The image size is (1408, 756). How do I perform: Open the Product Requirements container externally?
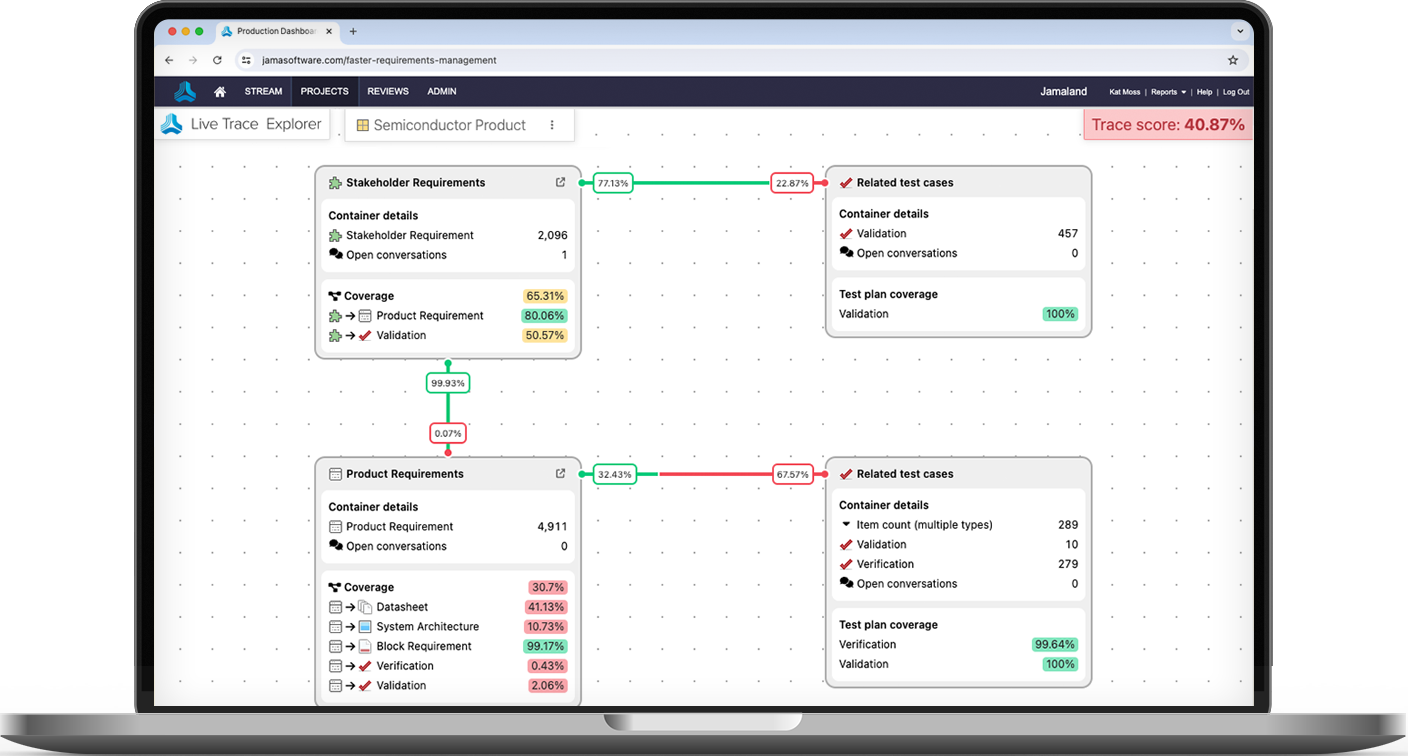[560, 473]
